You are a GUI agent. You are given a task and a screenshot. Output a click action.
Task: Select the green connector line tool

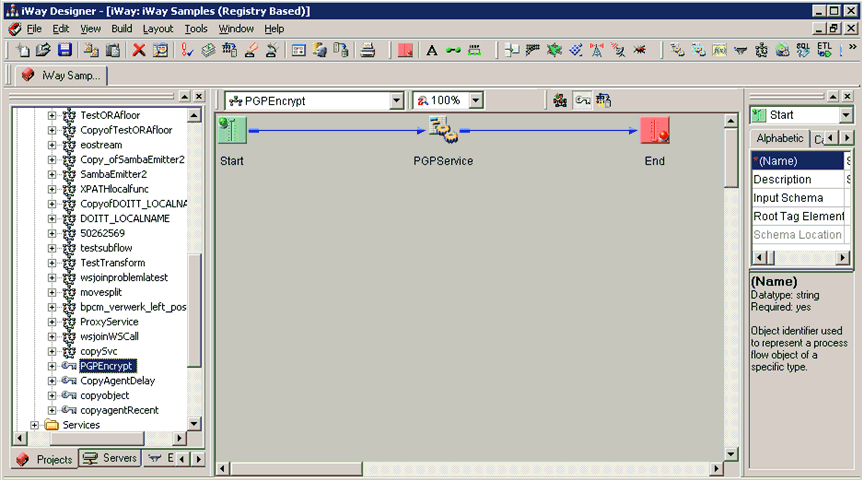(x=453, y=51)
